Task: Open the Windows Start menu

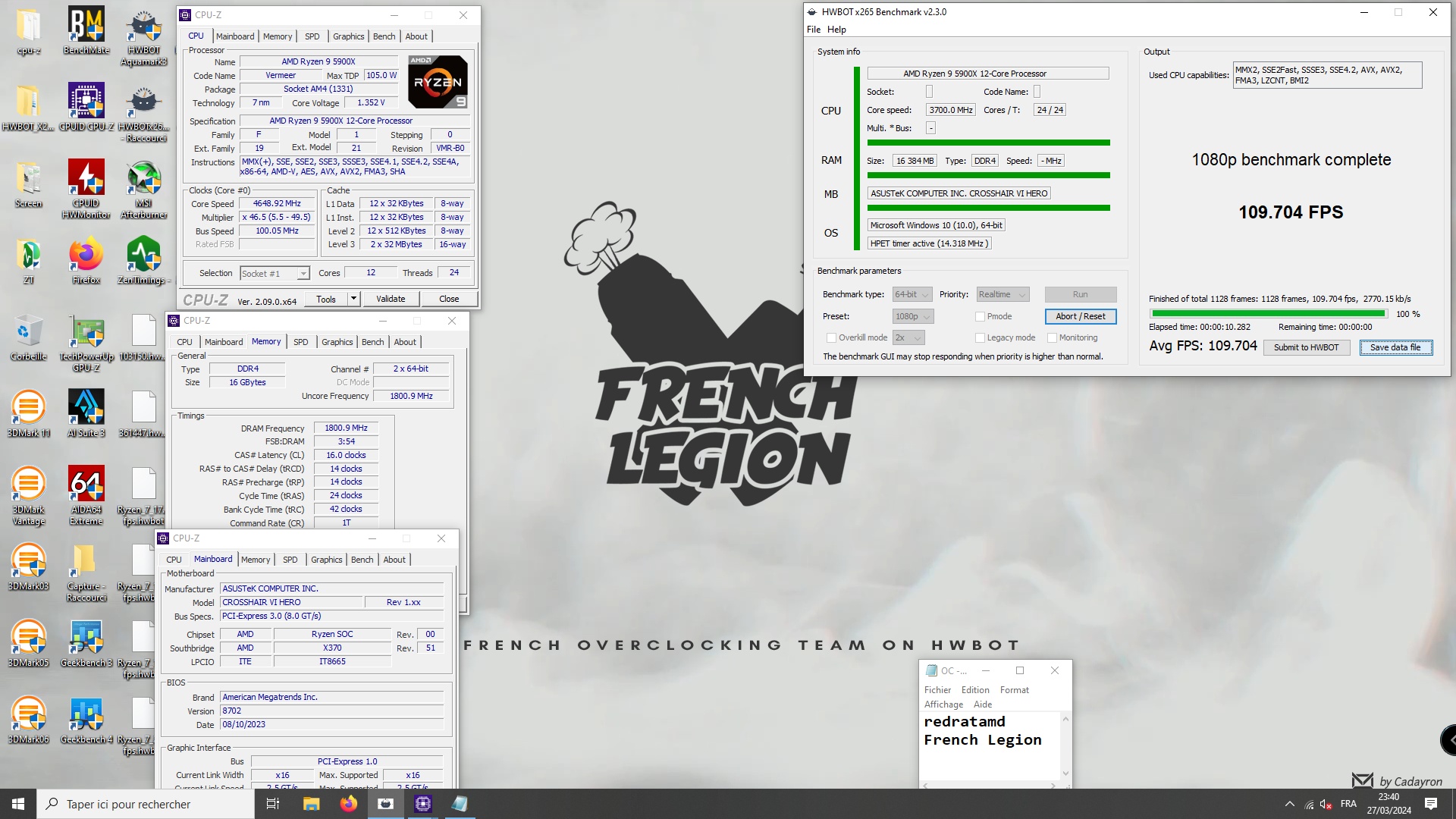Action: pyautogui.click(x=18, y=804)
